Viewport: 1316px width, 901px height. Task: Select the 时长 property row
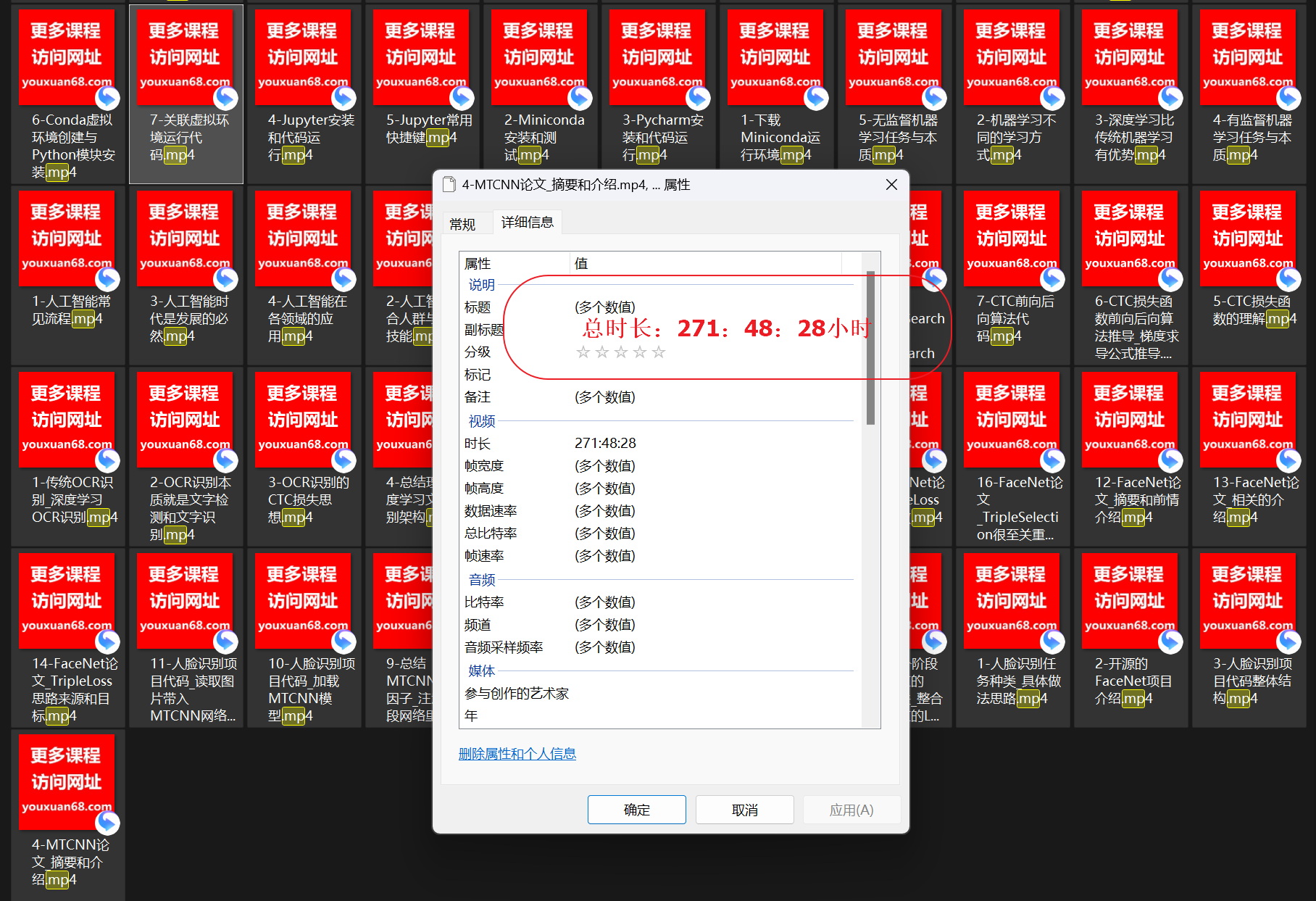click(x=660, y=443)
